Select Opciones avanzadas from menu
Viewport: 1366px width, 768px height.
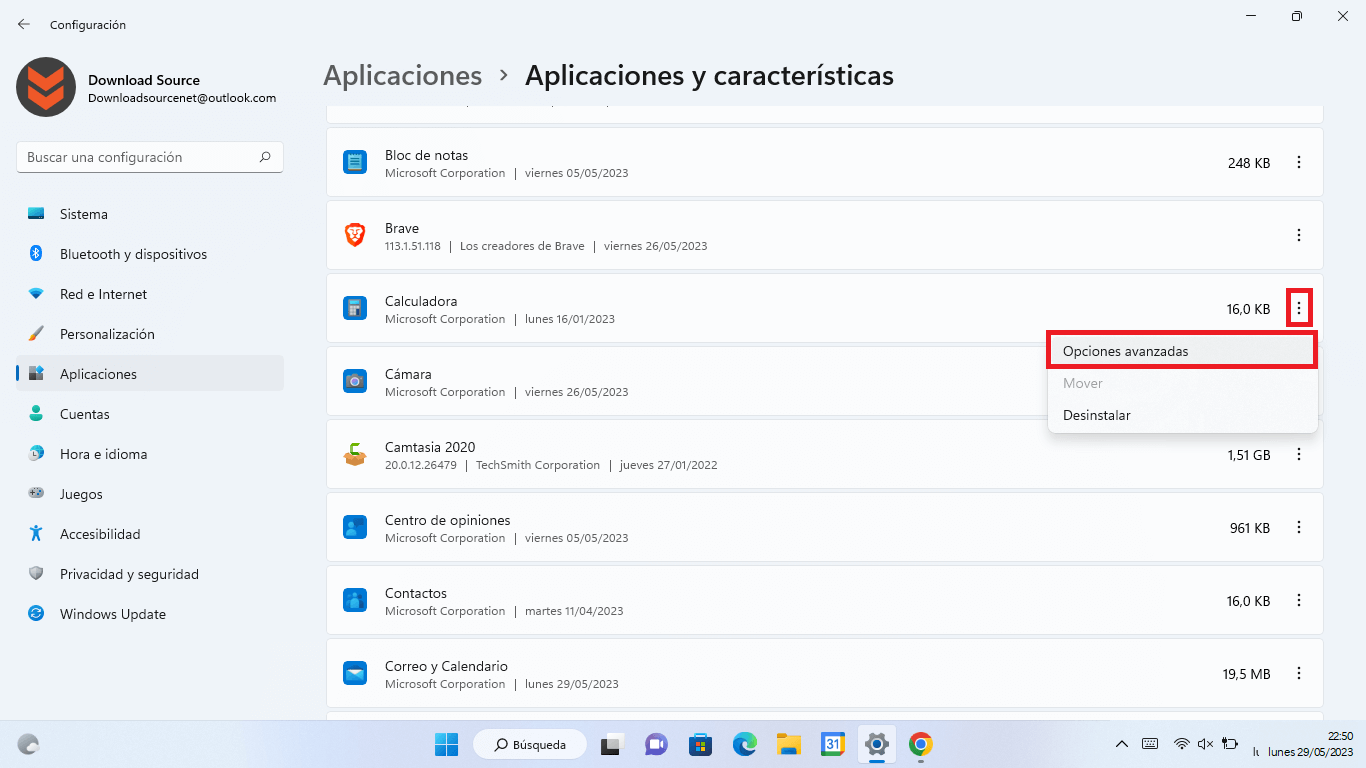[x=1182, y=352]
